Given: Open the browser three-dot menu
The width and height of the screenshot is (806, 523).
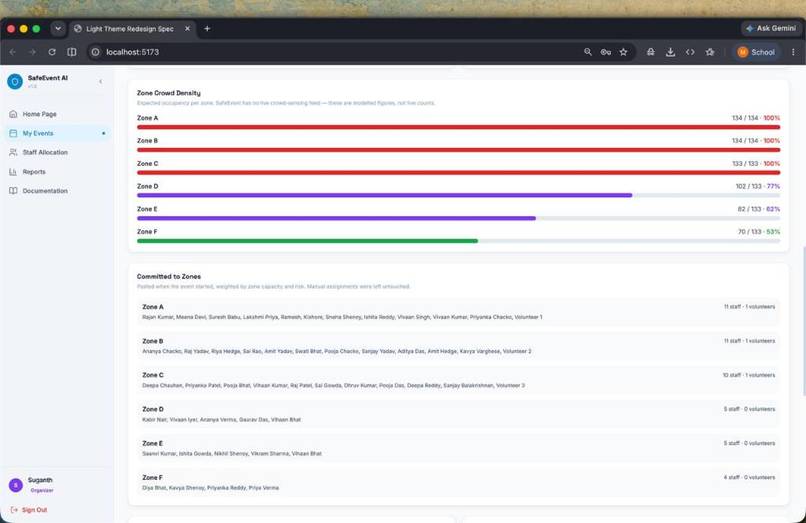Looking at the screenshot, I should [x=793, y=52].
